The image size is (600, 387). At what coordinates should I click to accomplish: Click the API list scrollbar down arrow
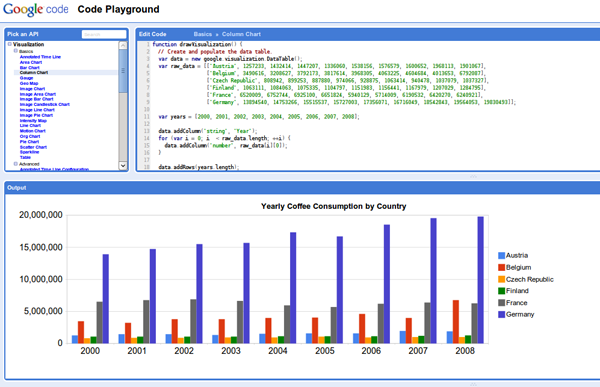[x=123, y=166]
